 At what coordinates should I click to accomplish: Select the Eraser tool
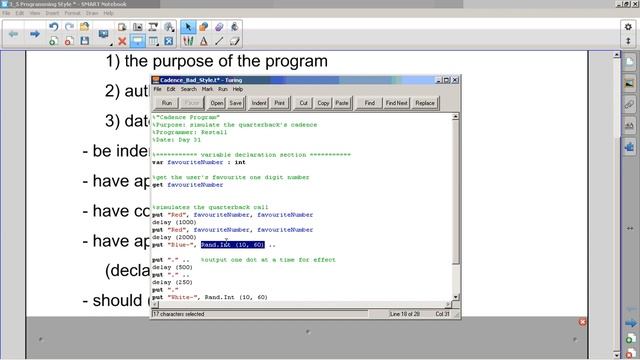click(x=234, y=41)
